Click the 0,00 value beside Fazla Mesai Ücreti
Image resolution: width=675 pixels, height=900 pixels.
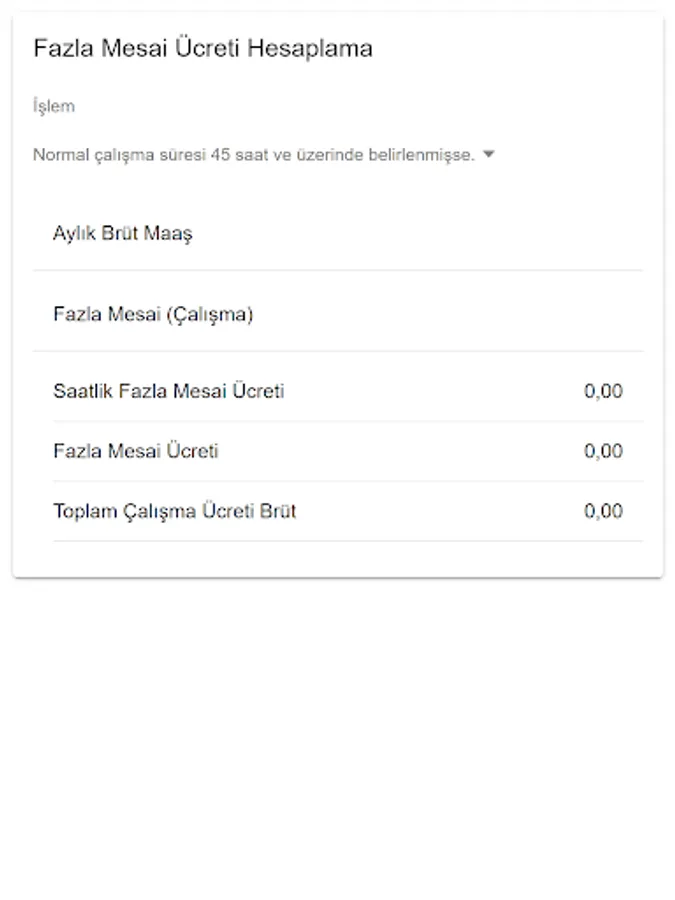coord(603,451)
